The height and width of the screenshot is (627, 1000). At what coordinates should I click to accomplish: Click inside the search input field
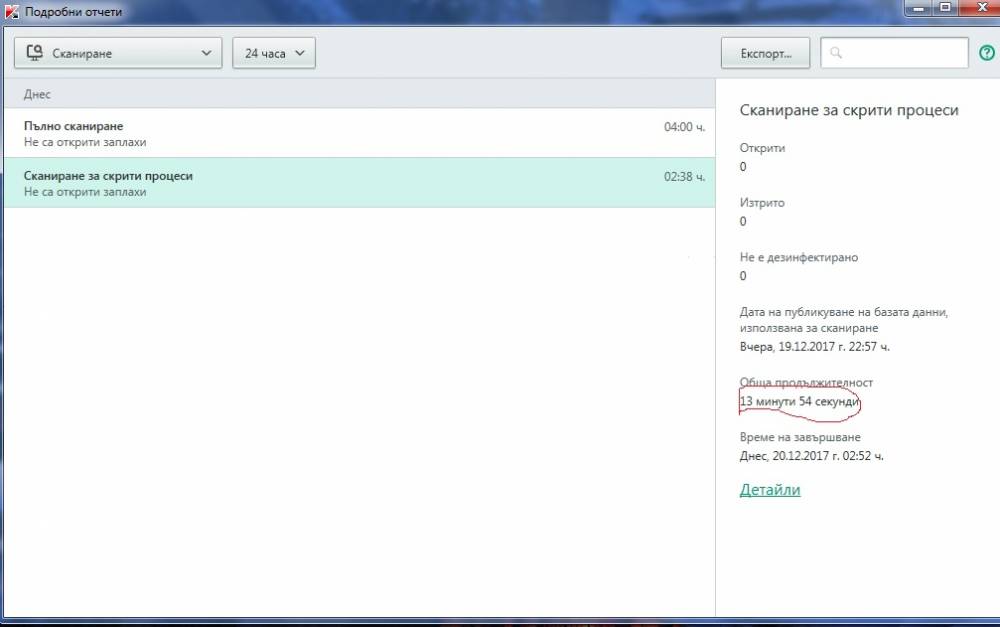point(894,53)
